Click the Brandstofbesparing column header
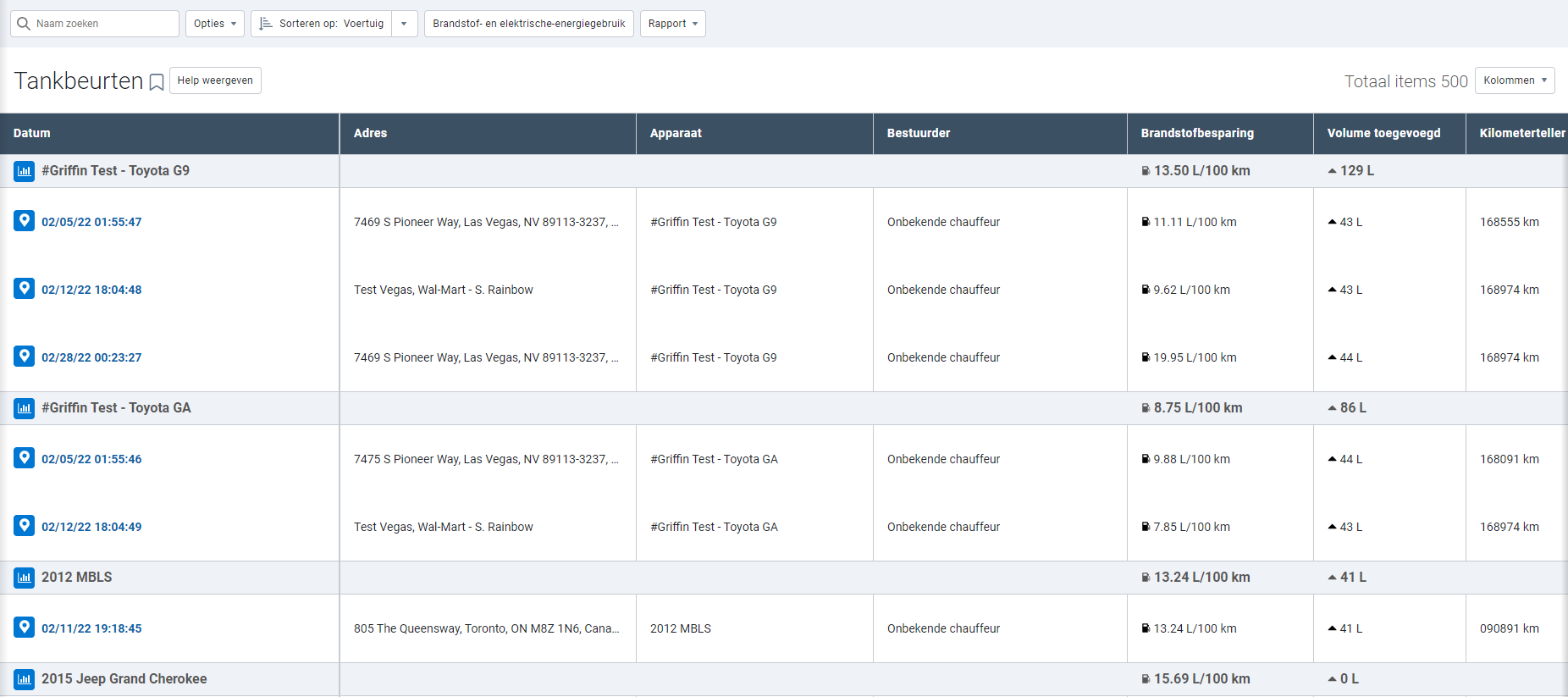Image resolution: width=1568 pixels, height=697 pixels. point(1197,133)
